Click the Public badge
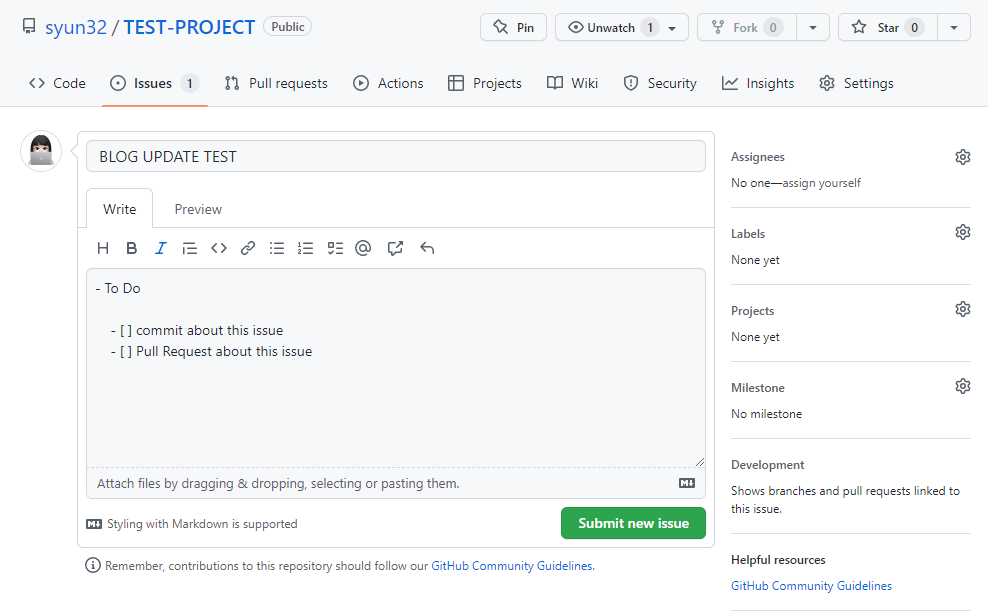 pyautogui.click(x=287, y=26)
